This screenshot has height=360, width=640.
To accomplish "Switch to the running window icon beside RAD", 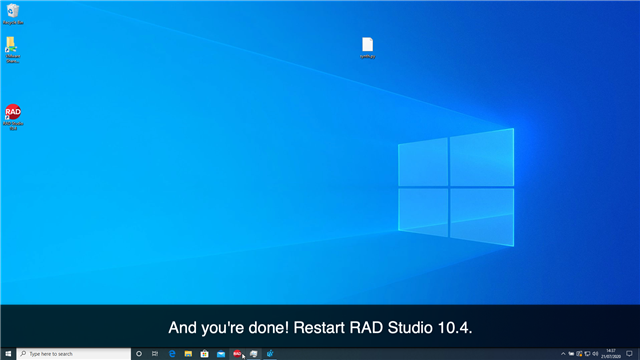I will [253, 354].
